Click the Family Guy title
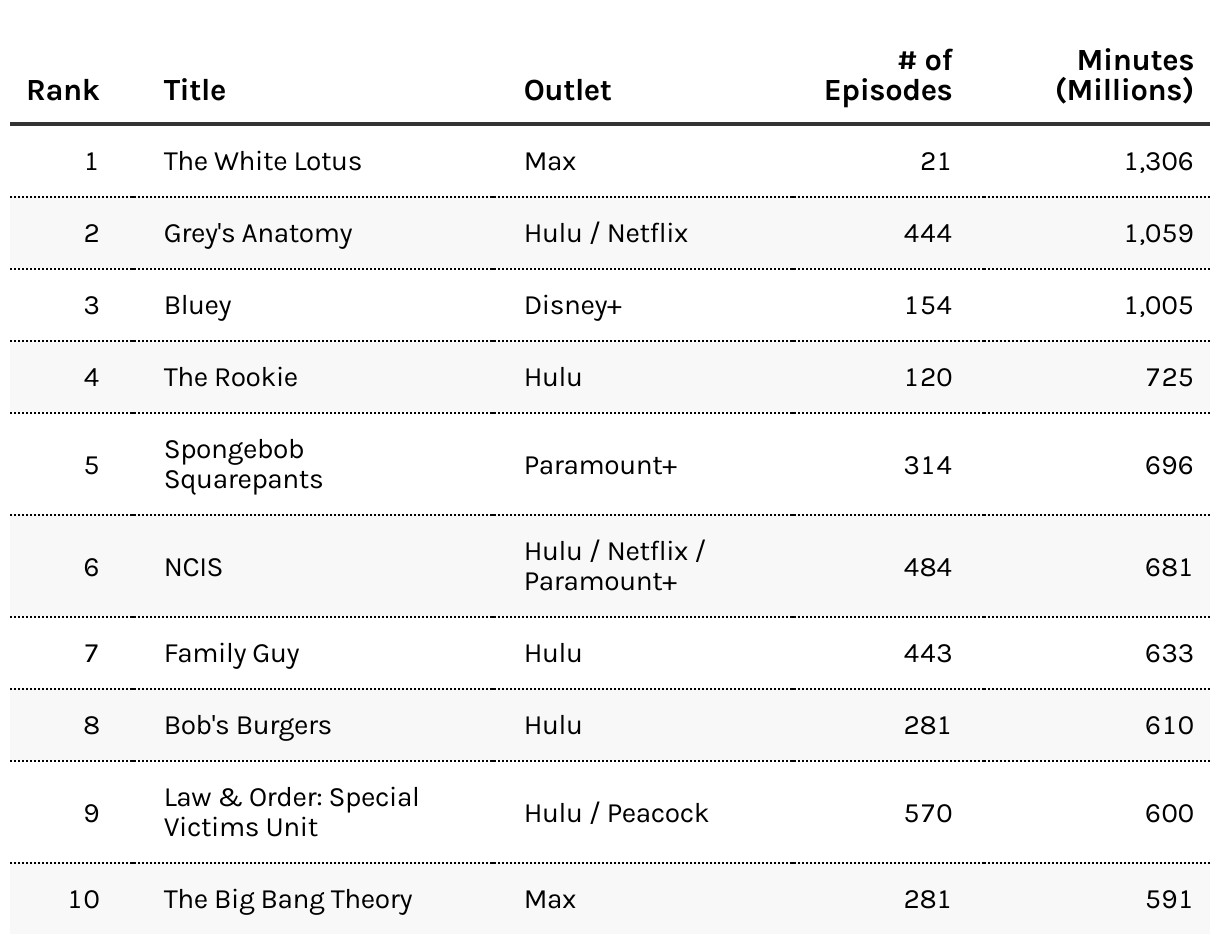The image size is (1220, 944). click(x=232, y=654)
